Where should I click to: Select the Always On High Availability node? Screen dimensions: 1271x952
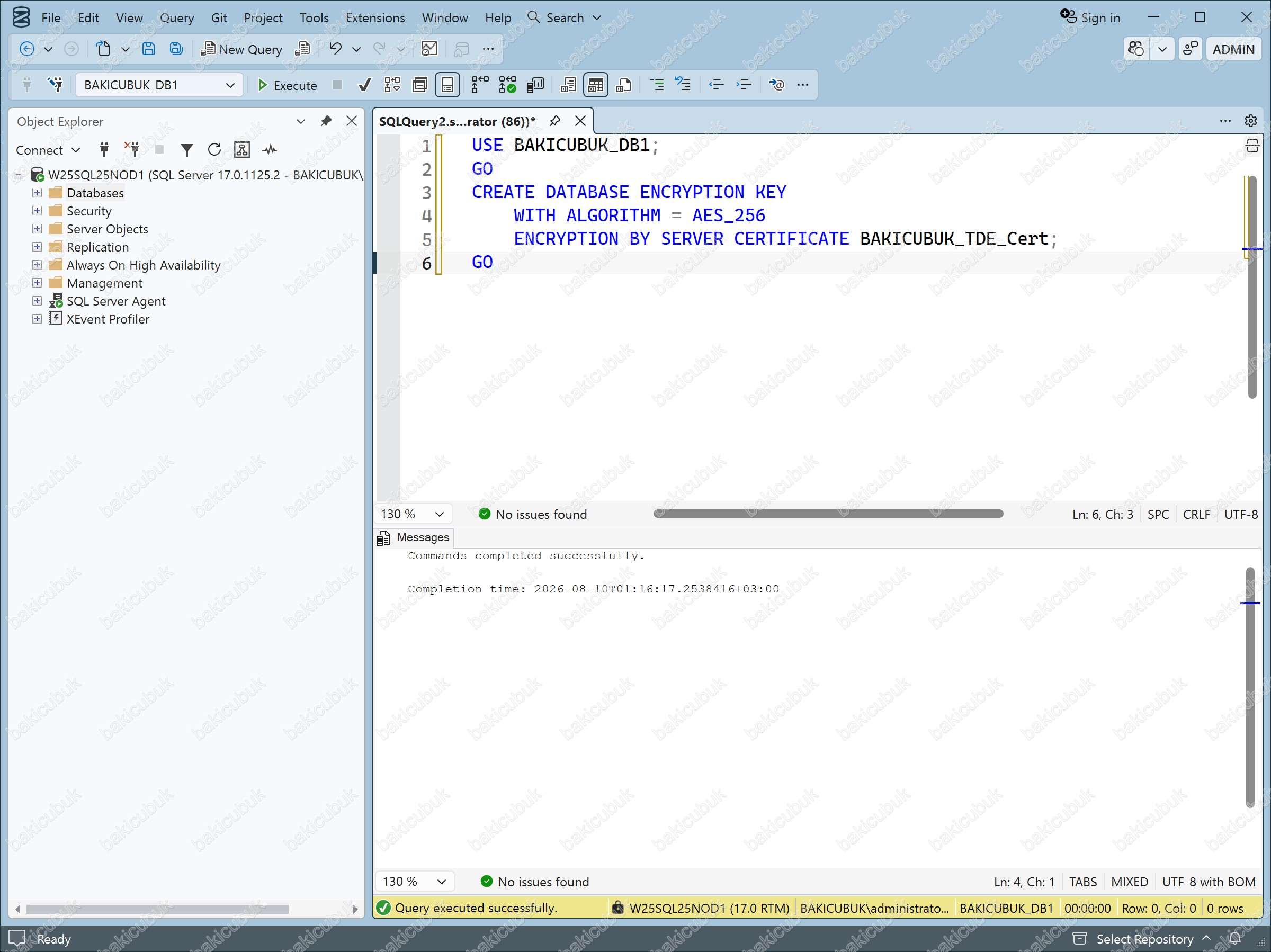pos(143,265)
